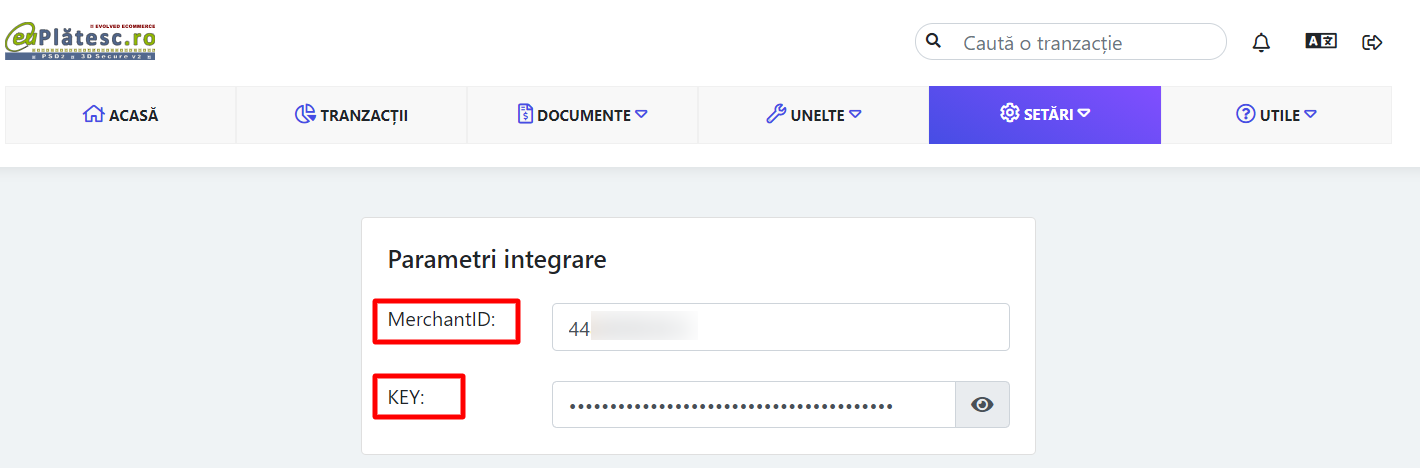Open the Tranzacții tab
Screen dimensions: 1420x468
coord(351,115)
